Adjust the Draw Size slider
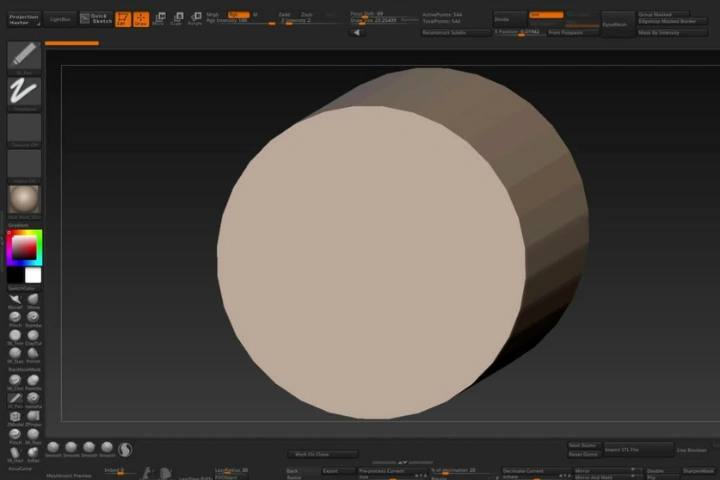Viewport: 720px width, 480px height. pos(384,21)
